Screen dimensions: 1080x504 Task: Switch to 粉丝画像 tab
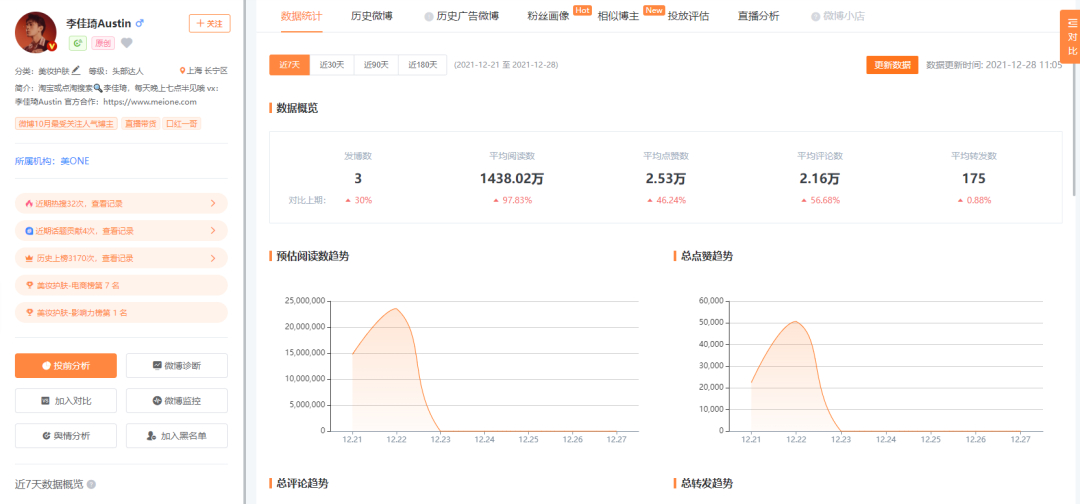pyautogui.click(x=548, y=16)
